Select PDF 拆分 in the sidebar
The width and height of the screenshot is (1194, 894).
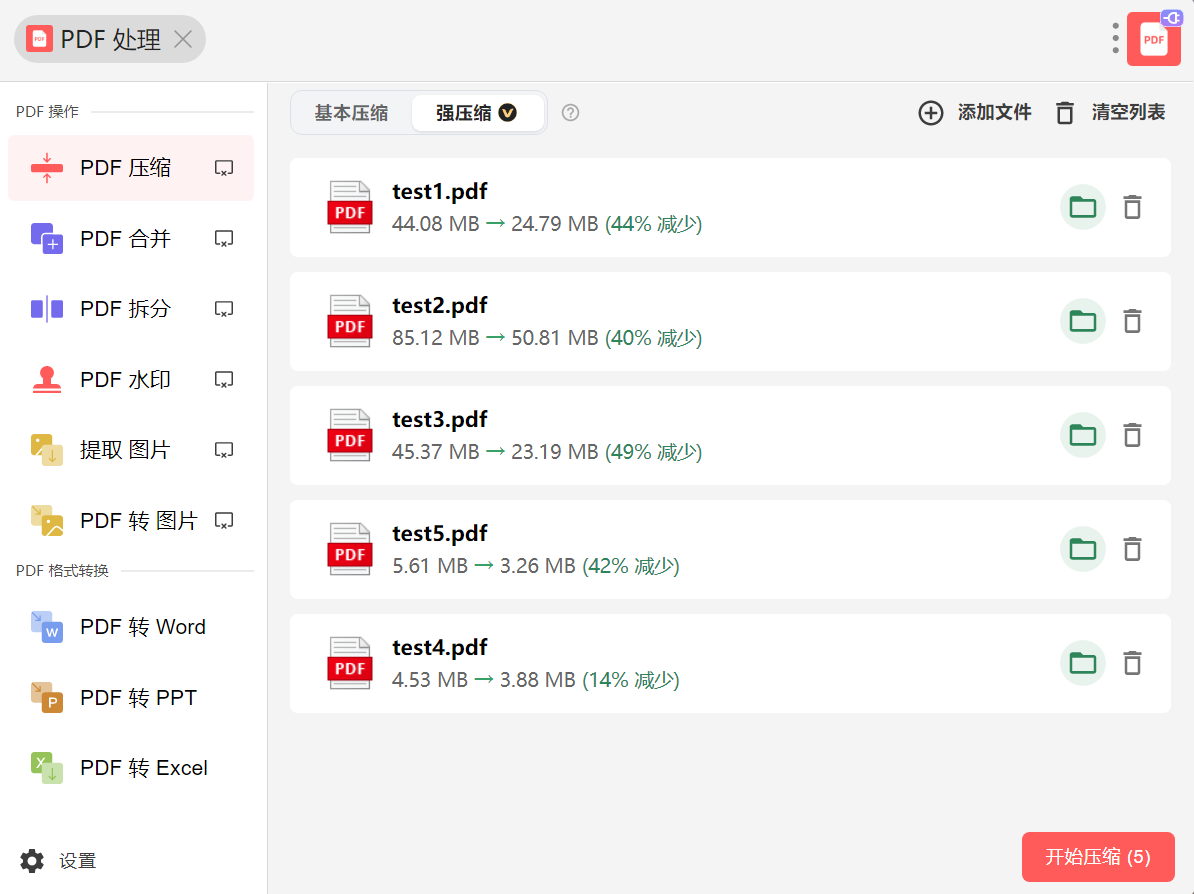point(131,309)
